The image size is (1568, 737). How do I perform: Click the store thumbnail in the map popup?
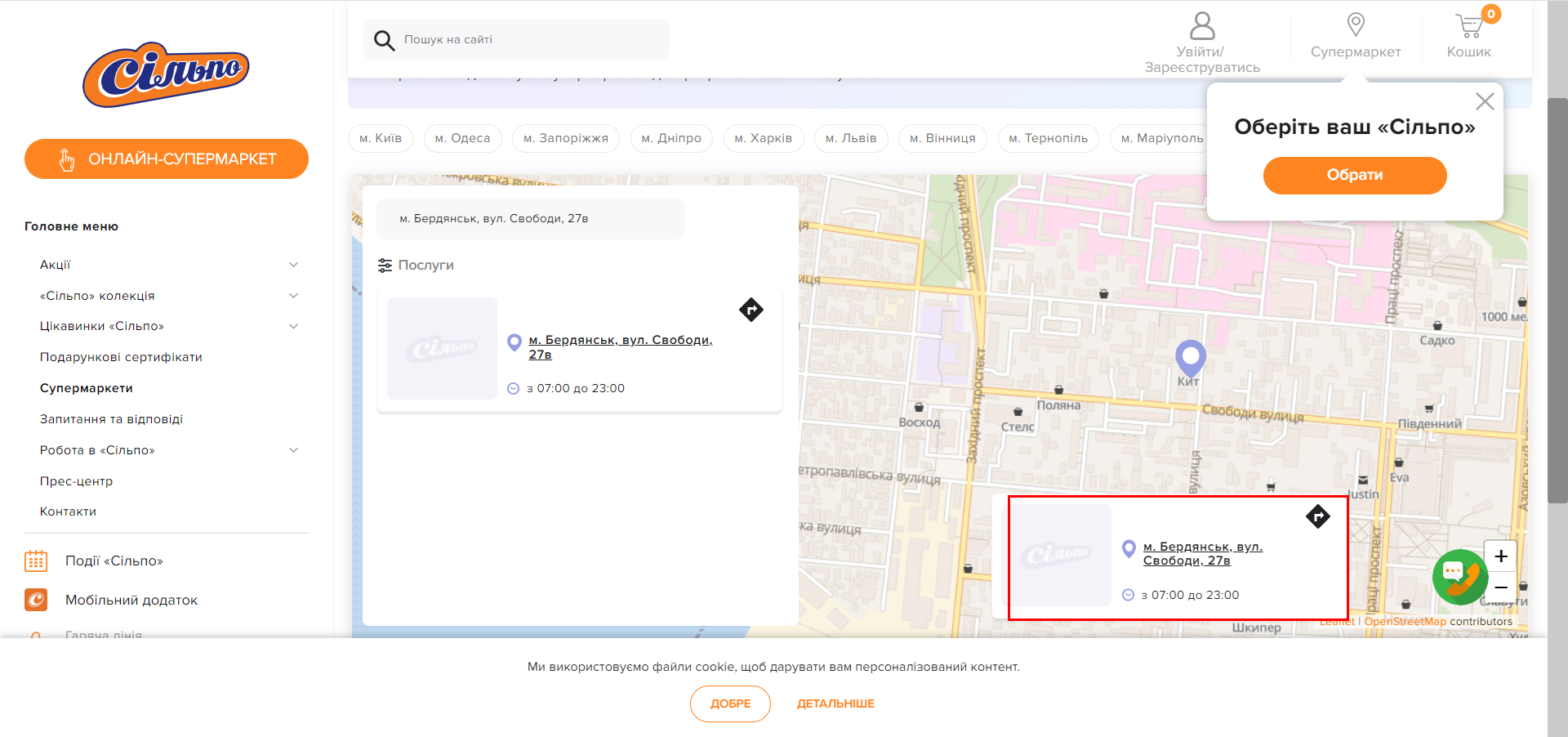click(1057, 555)
